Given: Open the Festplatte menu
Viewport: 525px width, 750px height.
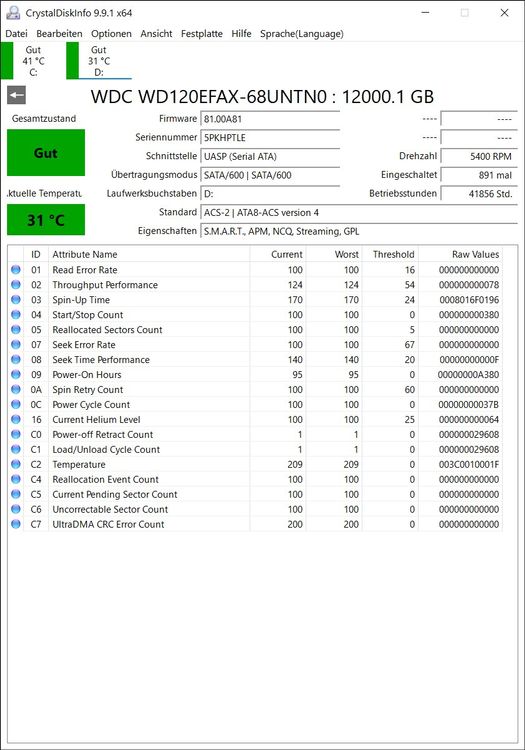Looking at the screenshot, I should (x=202, y=34).
